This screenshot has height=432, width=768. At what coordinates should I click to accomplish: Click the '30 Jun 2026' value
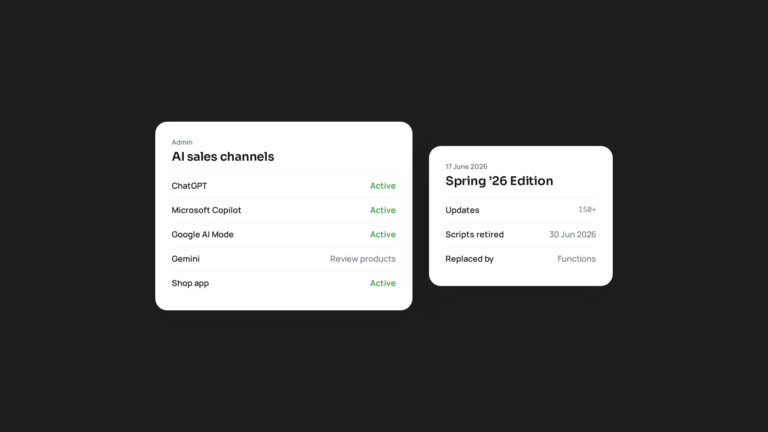click(x=573, y=235)
